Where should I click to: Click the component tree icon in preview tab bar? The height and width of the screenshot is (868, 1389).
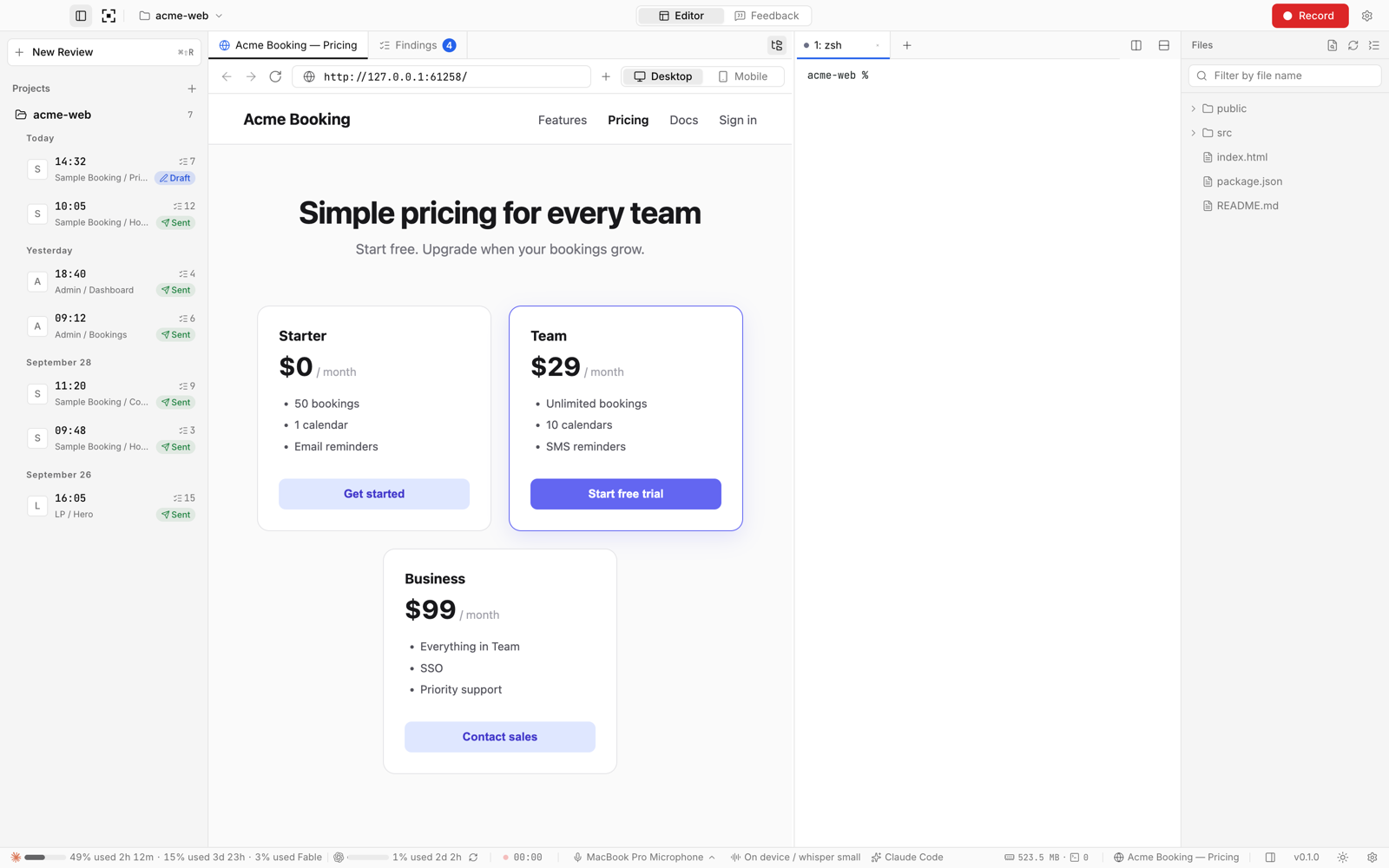coord(776,45)
